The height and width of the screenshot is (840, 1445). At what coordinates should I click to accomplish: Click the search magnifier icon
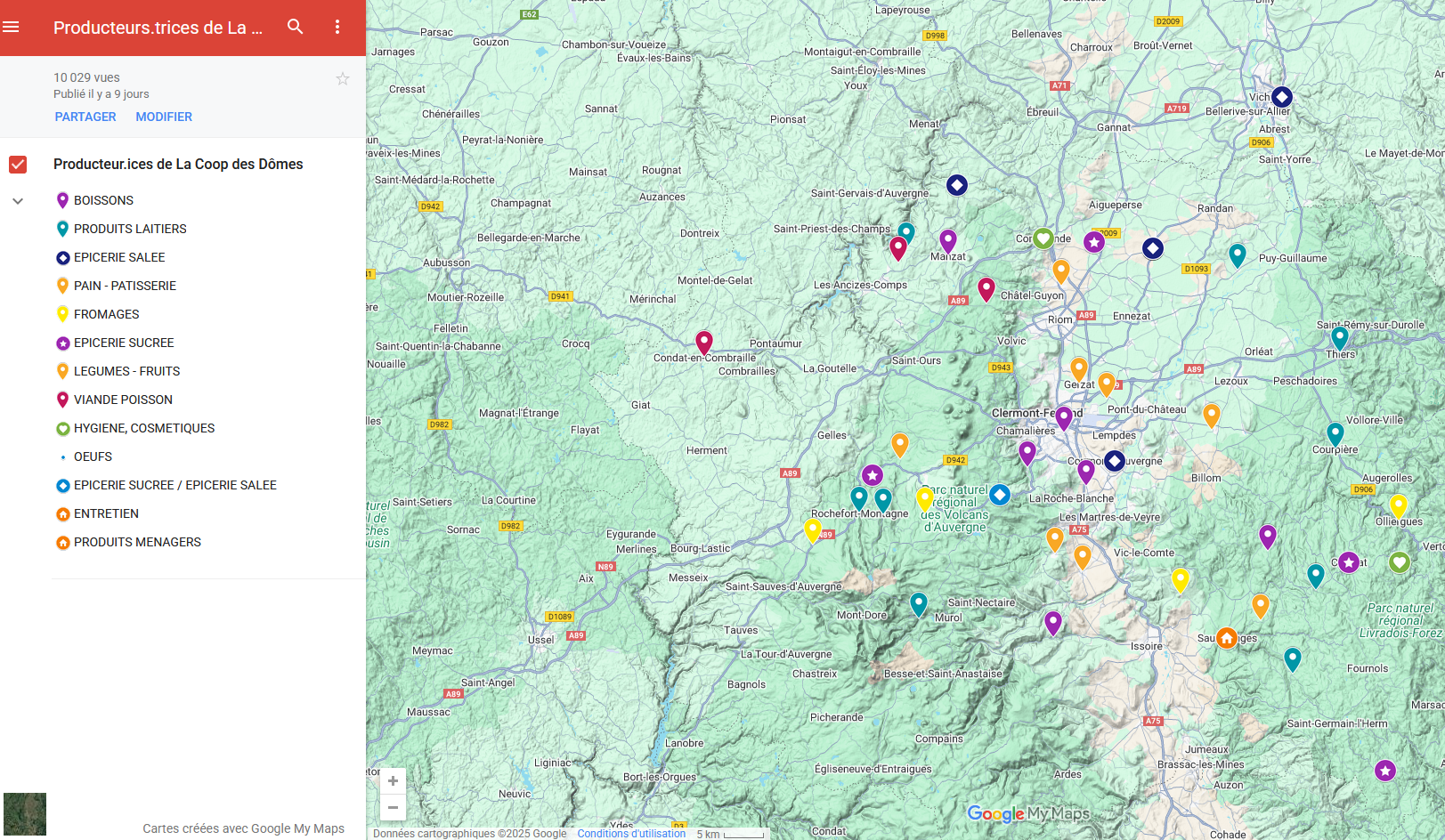pyautogui.click(x=296, y=27)
